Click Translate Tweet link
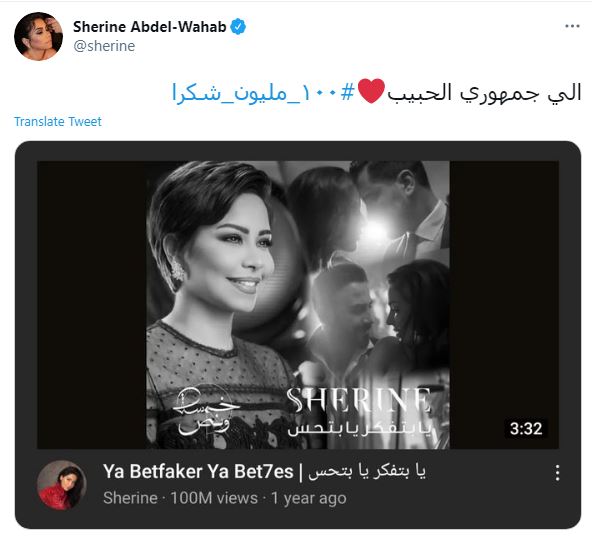 pyautogui.click(x=58, y=122)
